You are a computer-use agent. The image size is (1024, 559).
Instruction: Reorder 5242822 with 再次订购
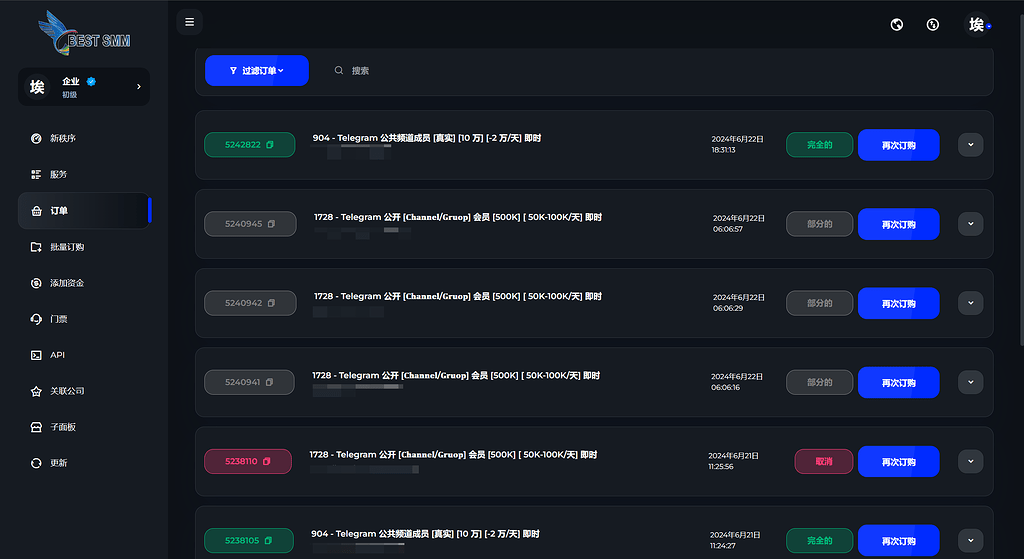[x=899, y=145]
